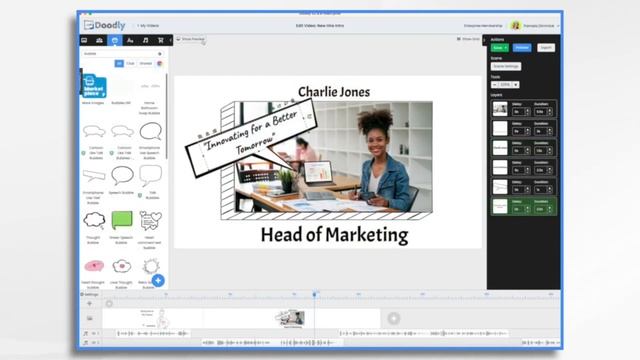The width and height of the screenshot is (640, 360).
Task: Adjust the top layer's duration stepper
Action: coord(549,112)
